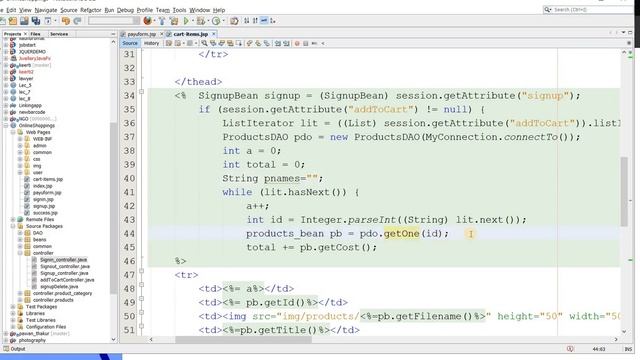Expand the Libraries node

[x=13, y=313]
